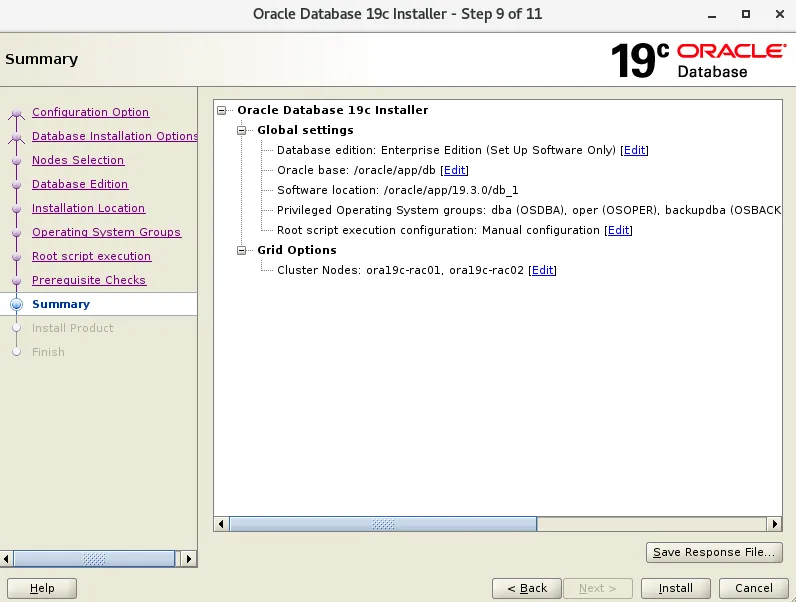Collapse the Global settings tree node

tap(242, 130)
